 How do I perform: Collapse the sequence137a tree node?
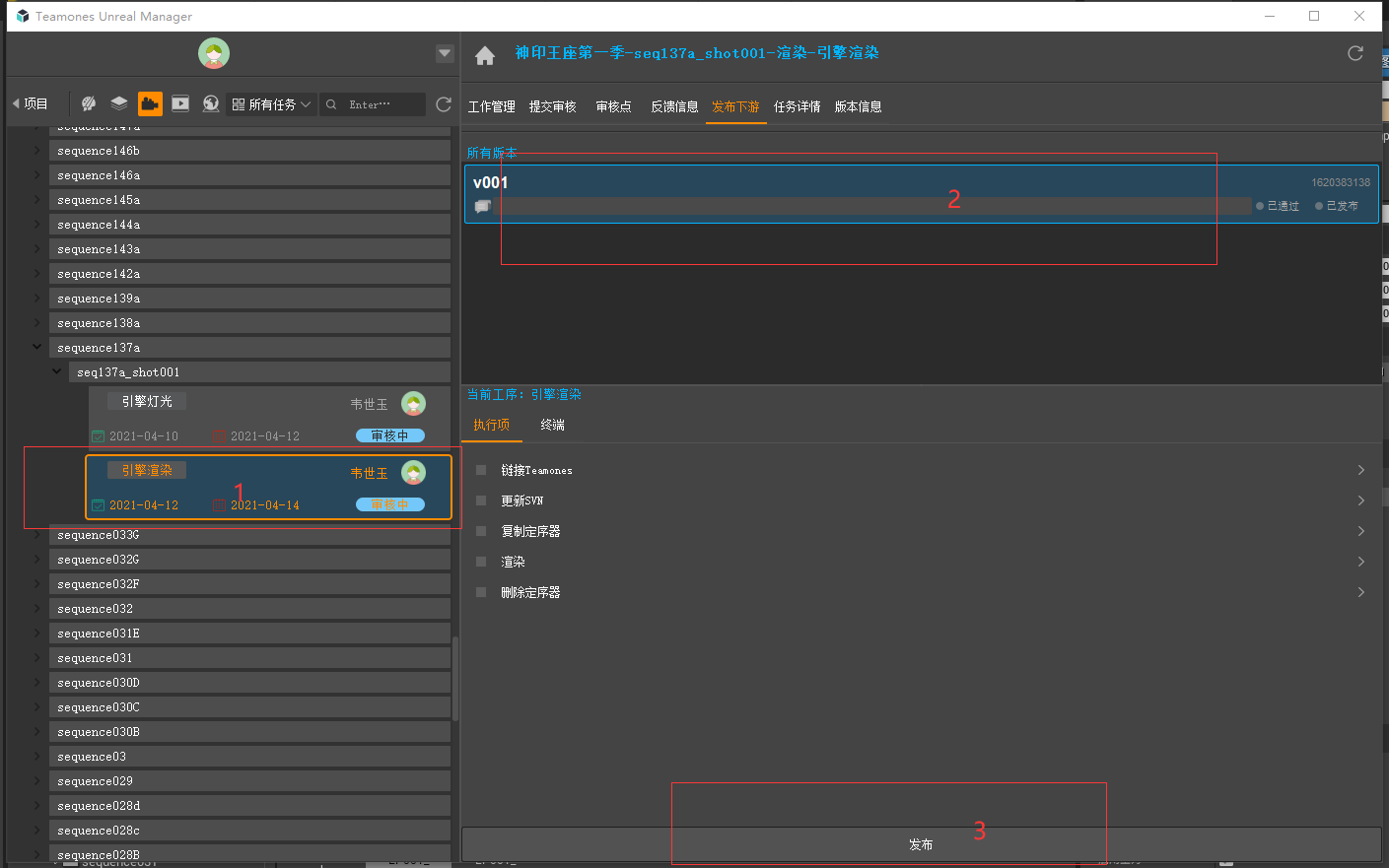[x=37, y=347]
